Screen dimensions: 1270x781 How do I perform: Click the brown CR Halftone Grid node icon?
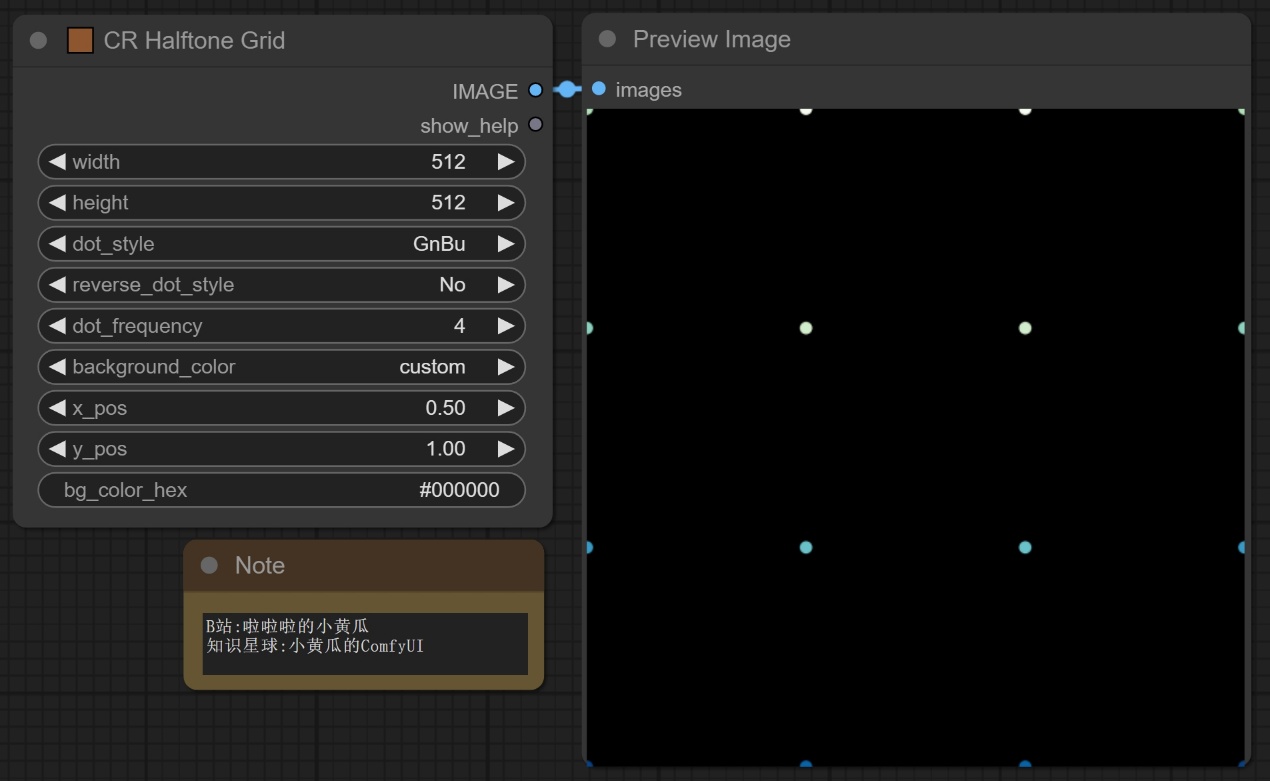[80, 41]
